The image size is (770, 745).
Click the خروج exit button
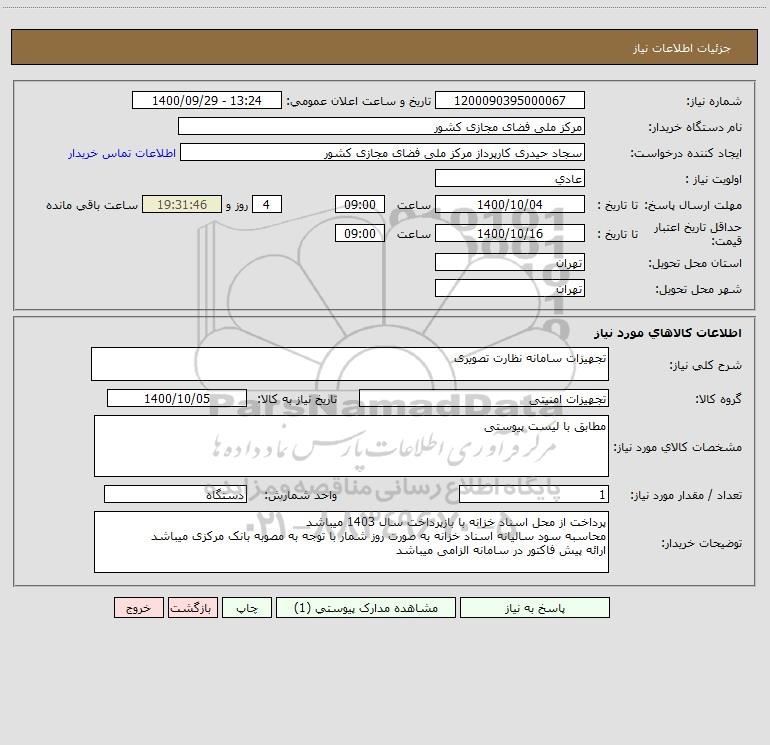(x=138, y=608)
